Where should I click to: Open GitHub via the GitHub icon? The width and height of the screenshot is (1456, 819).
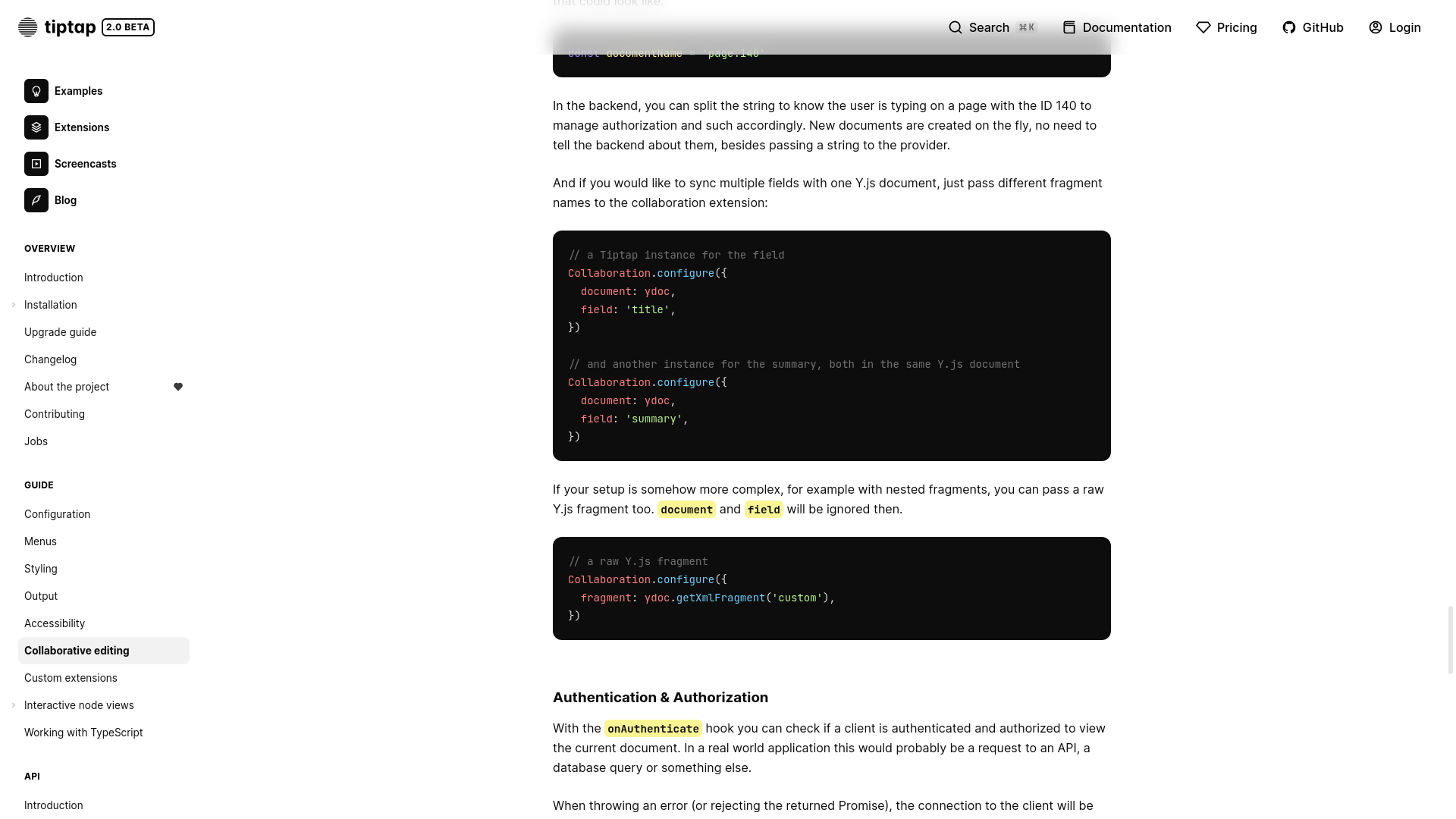pyautogui.click(x=1289, y=27)
